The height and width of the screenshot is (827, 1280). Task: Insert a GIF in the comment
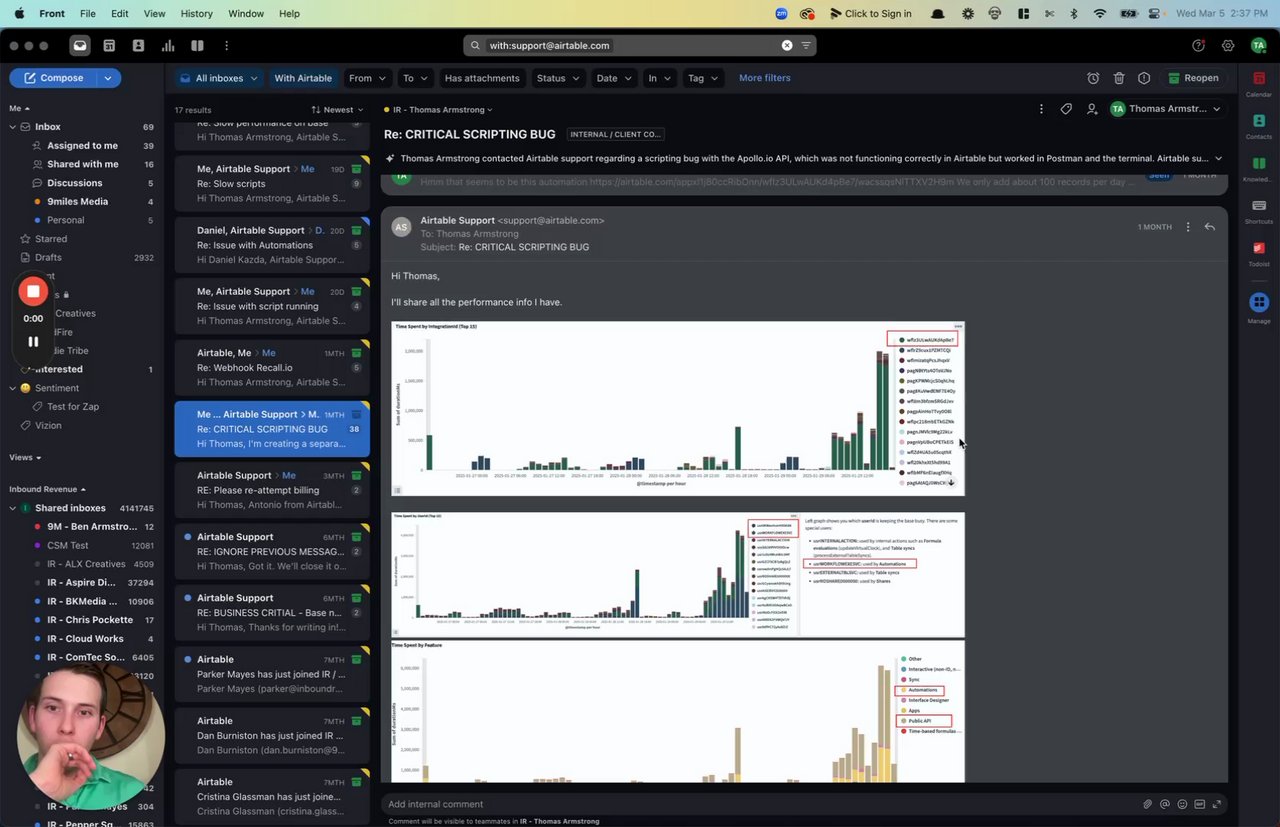(x=1199, y=804)
